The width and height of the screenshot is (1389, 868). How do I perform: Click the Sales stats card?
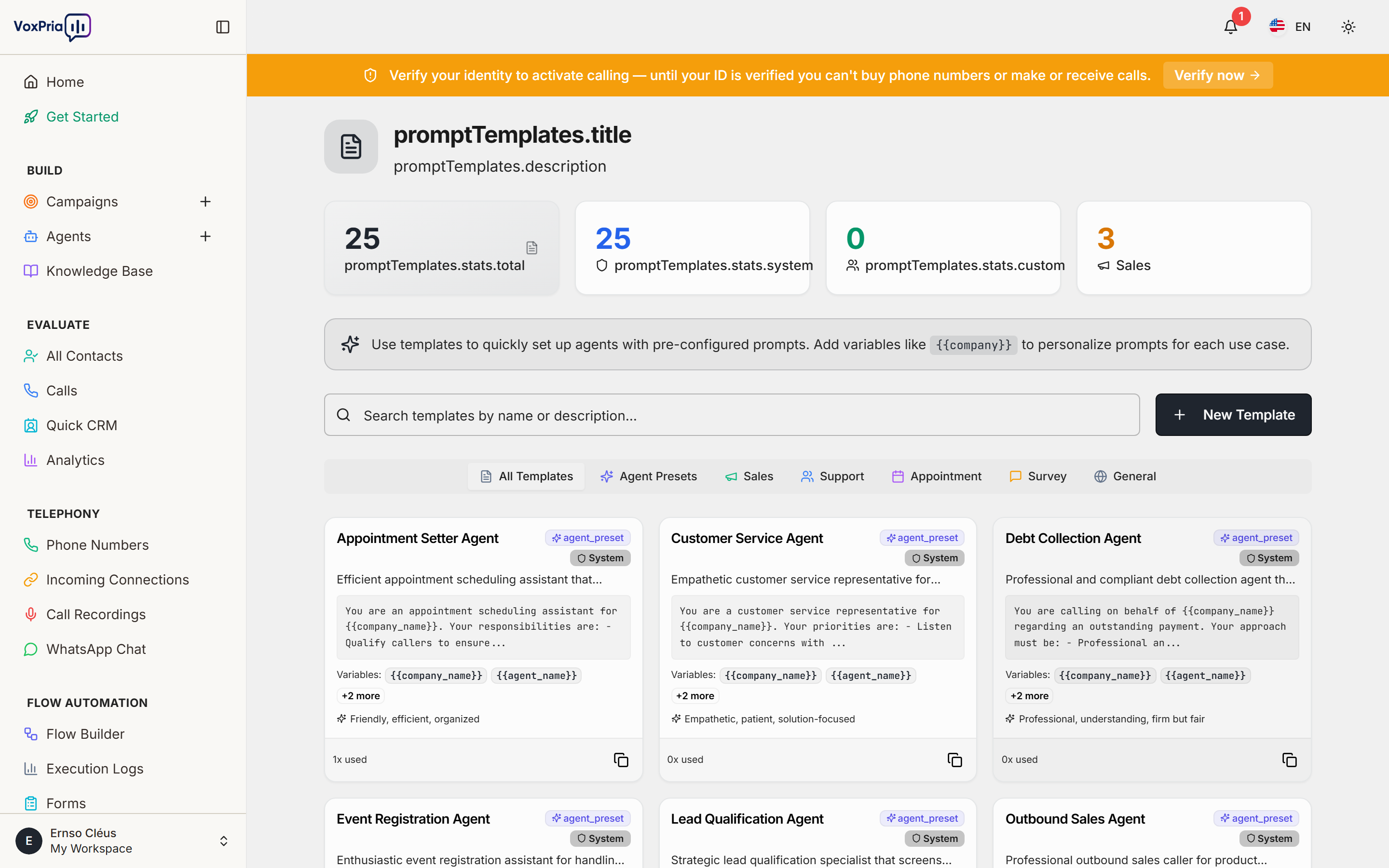pos(1194,248)
